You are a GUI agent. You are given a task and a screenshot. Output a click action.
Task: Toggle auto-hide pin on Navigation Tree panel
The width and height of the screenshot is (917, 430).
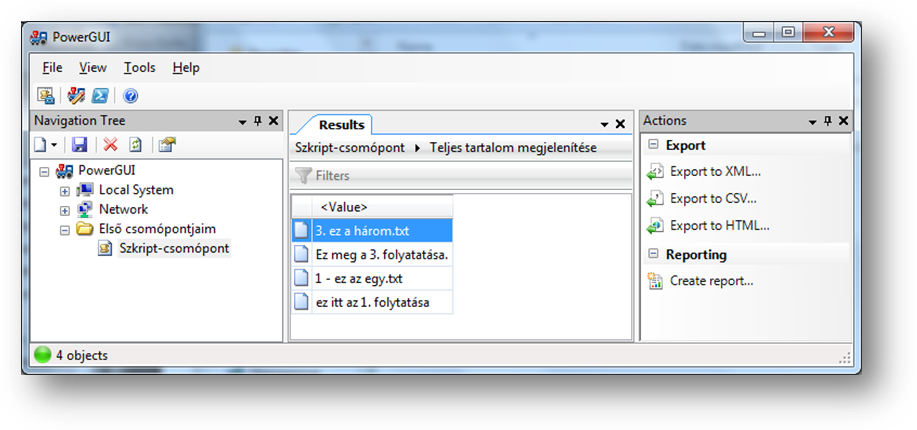pyautogui.click(x=257, y=121)
